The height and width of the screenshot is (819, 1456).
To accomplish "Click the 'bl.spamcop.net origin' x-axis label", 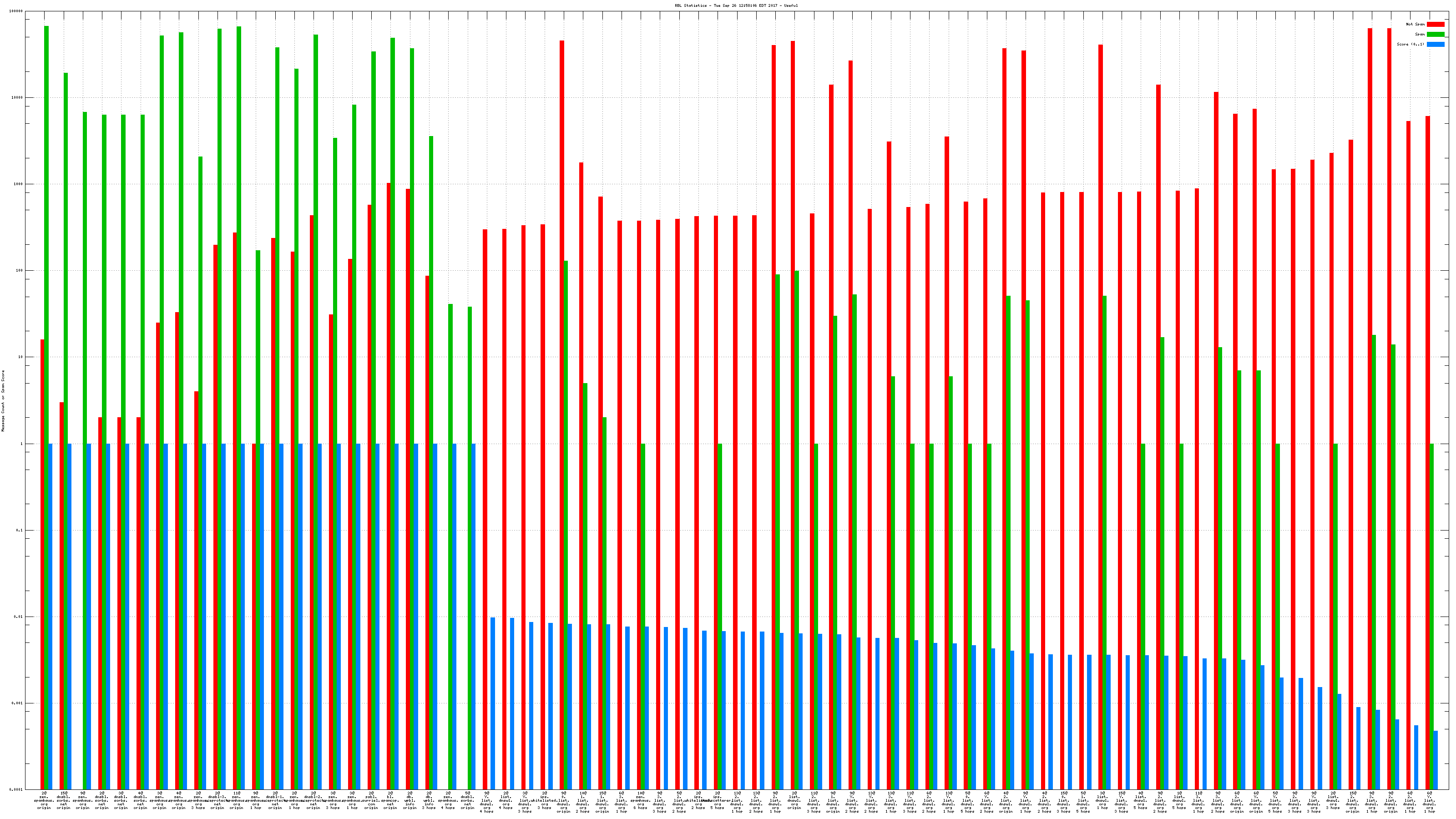I will pyautogui.click(x=390, y=800).
